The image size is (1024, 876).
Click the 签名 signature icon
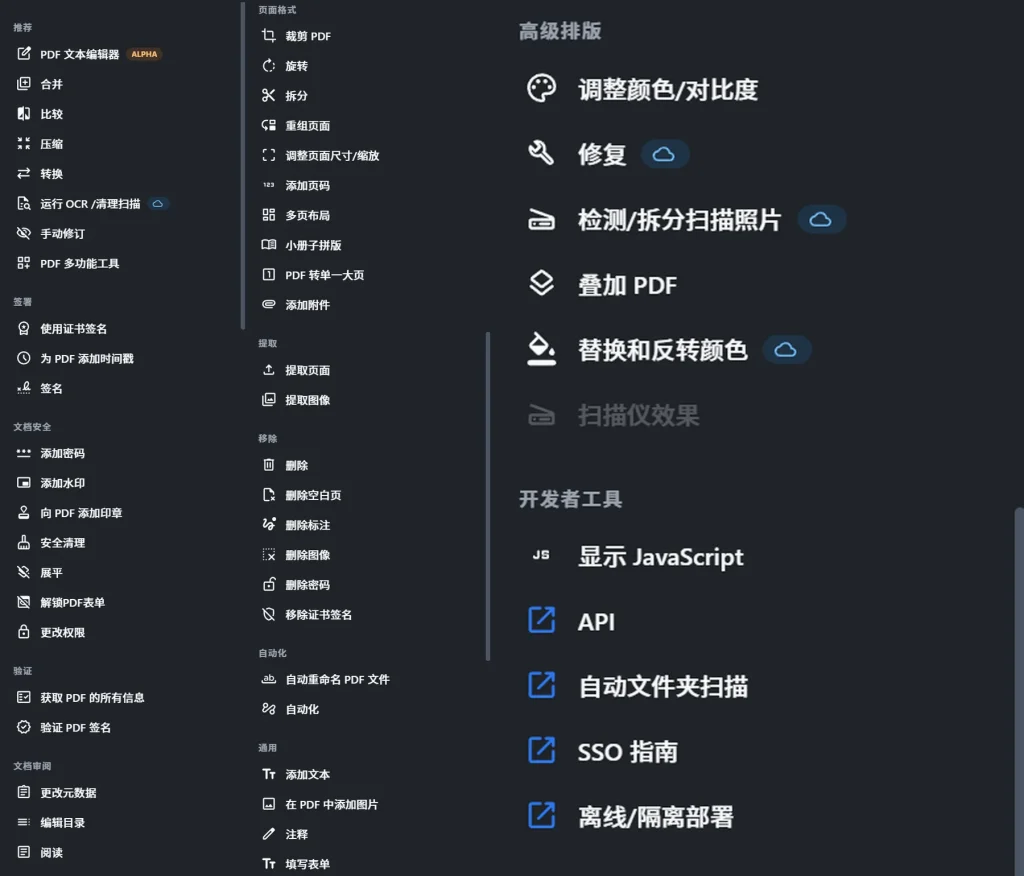(x=24, y=388)
